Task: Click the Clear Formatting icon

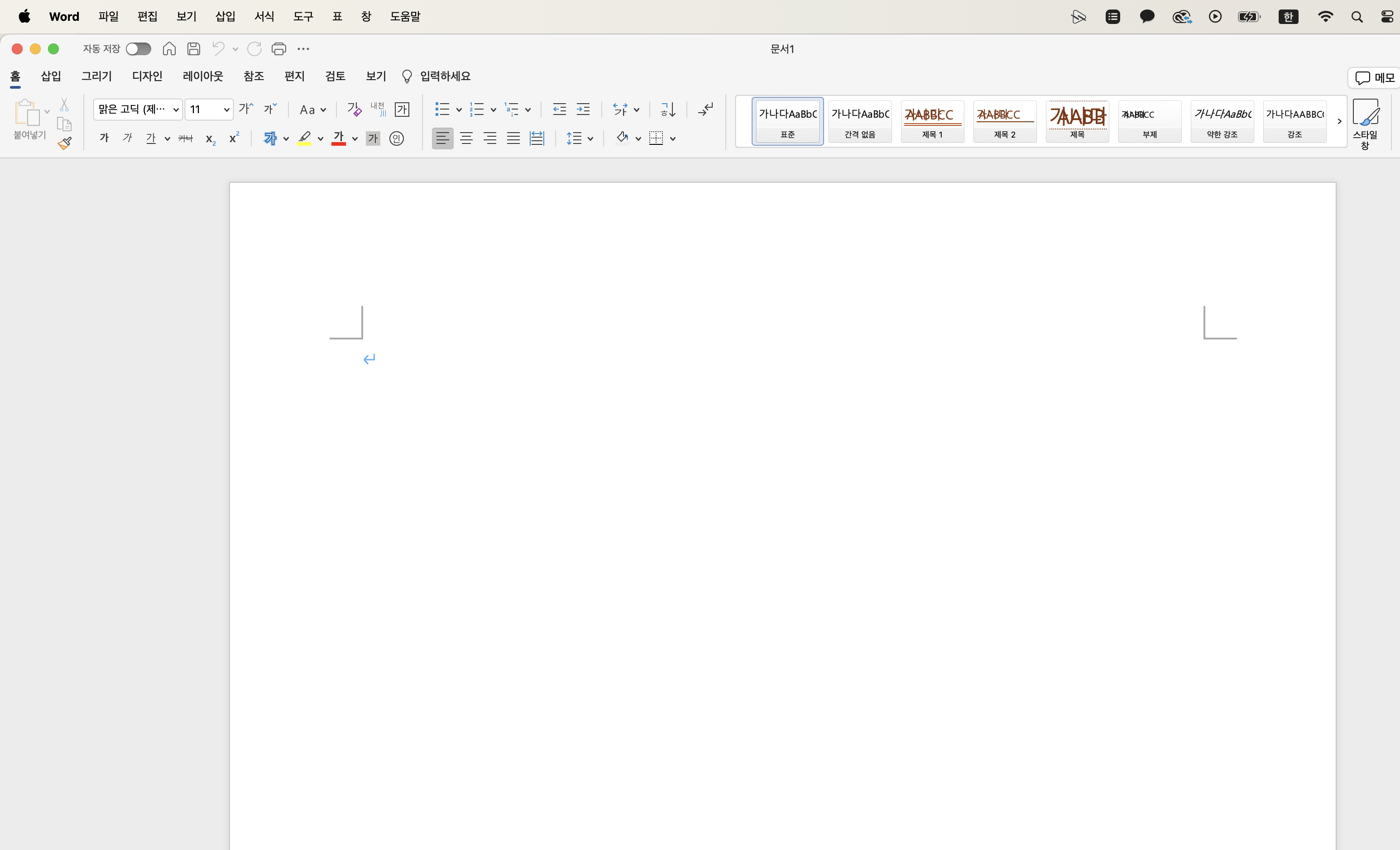Action: (x=354, y=110)
